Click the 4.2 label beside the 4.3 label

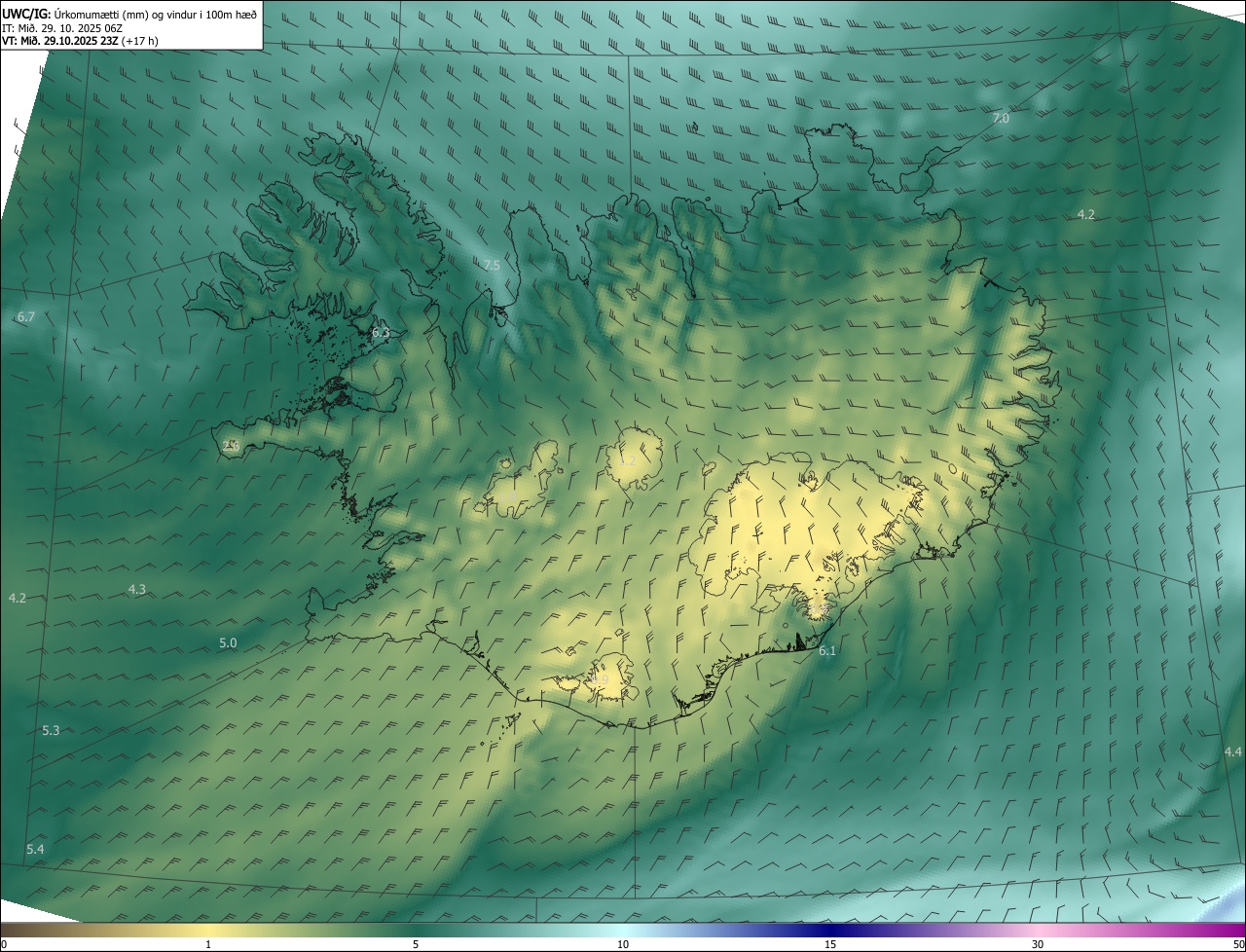click(x=18, y=598)
